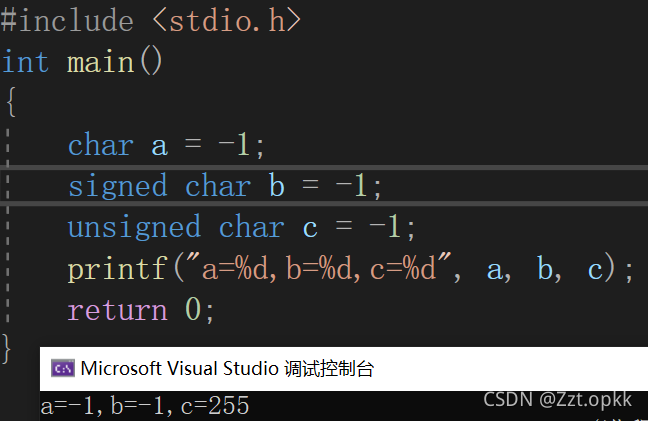Click the opening brace of main
Viewport: 648px width, 421px height.
click(11, 102)
